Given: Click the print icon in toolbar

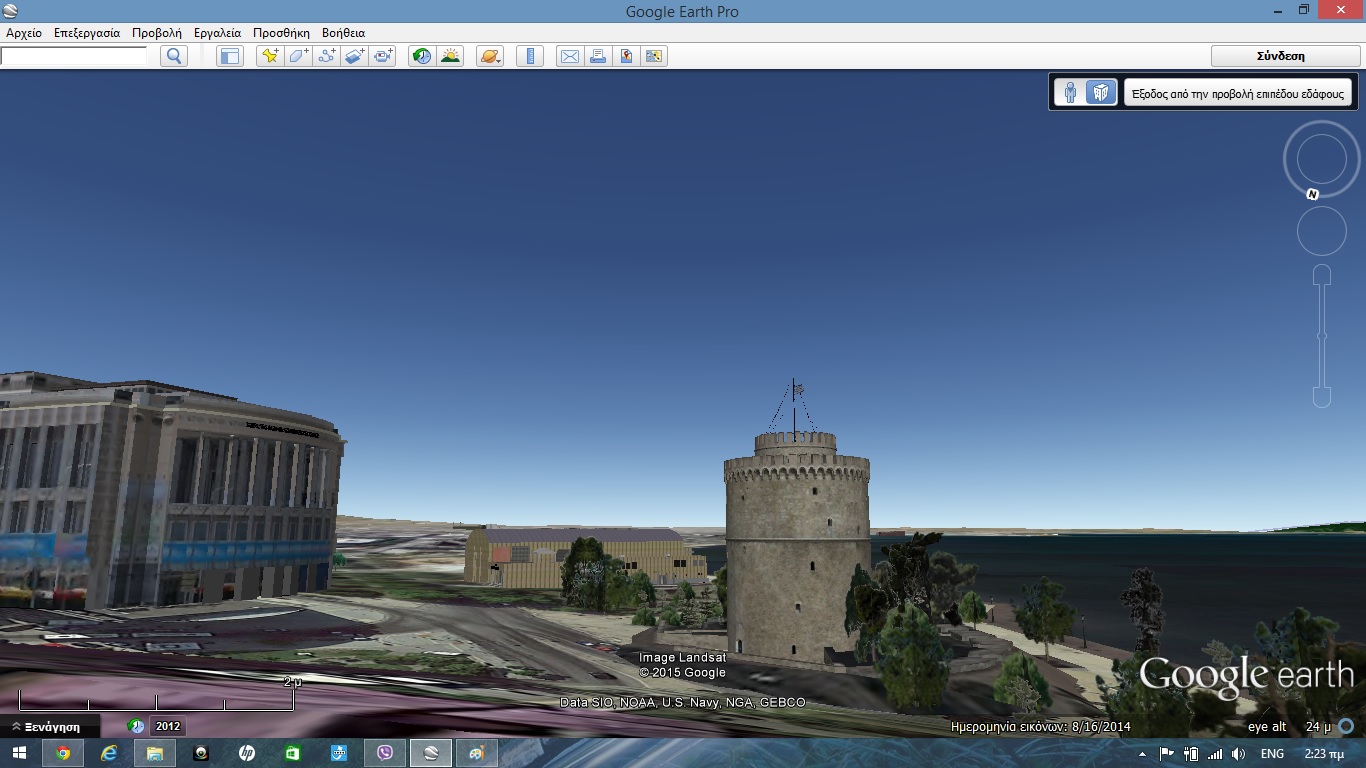Looking at the screenshot, I should click(597, 56).
